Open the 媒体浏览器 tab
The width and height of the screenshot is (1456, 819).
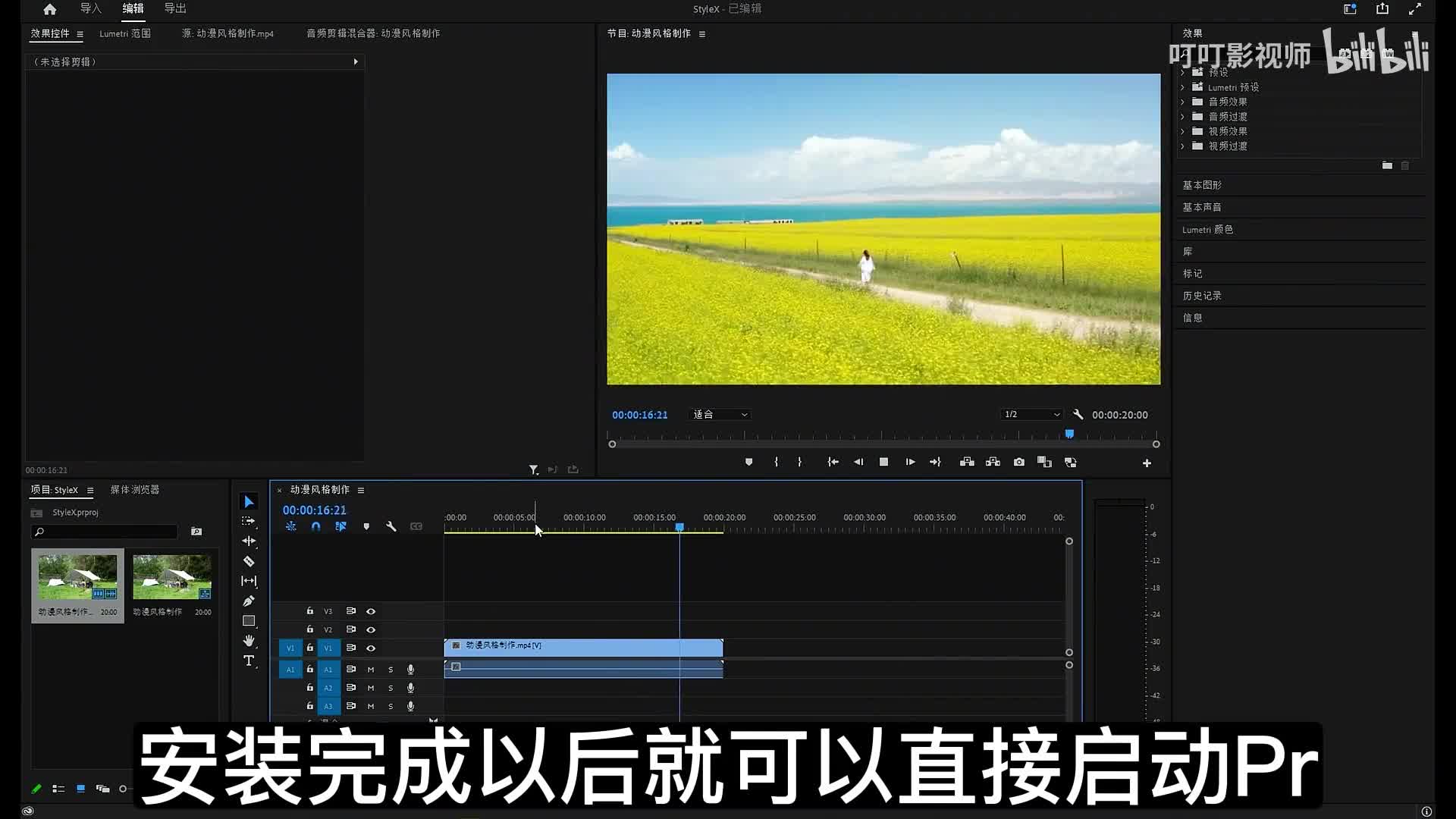135,490
